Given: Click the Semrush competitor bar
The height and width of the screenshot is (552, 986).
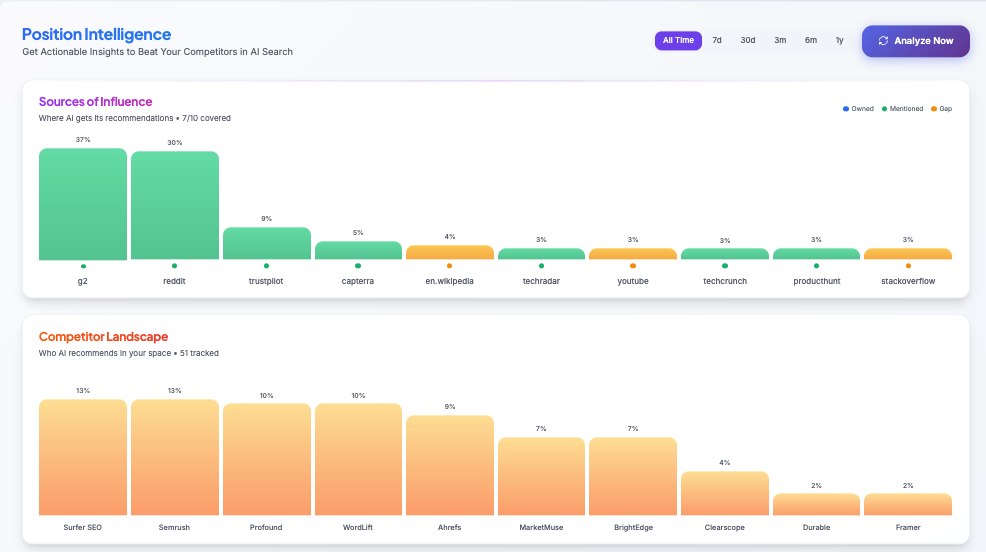Looking at the screenshot, I should point(175,458).
